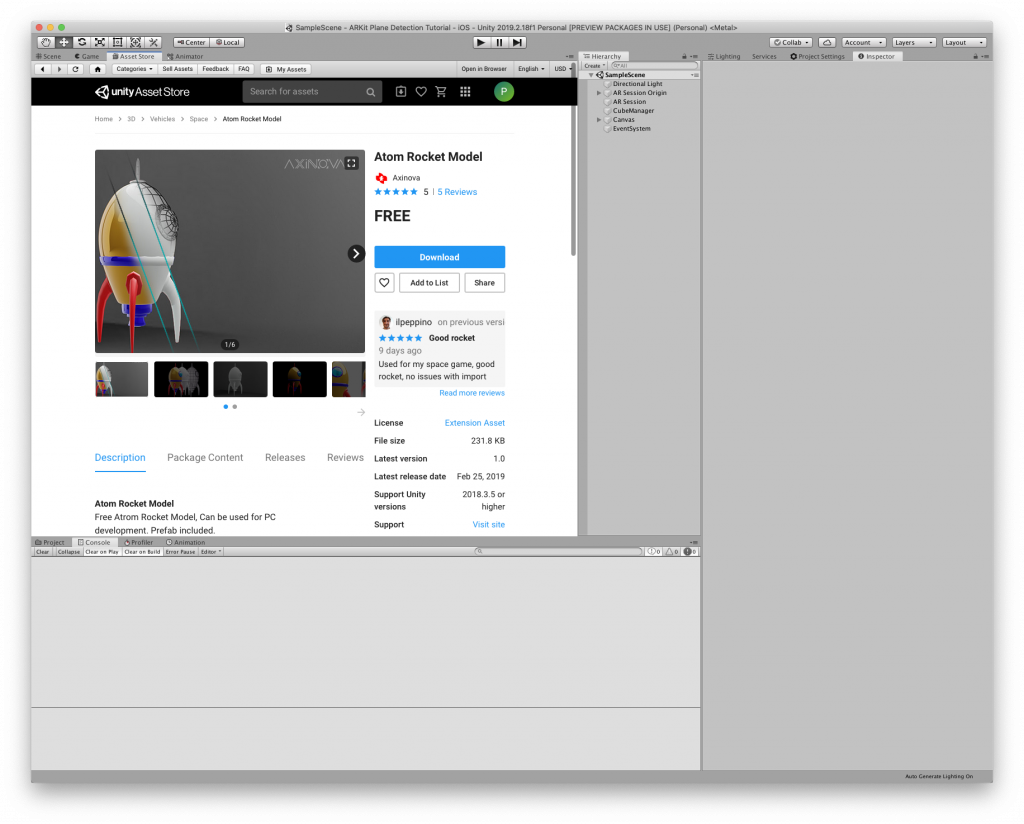Toggle error messages filter in Console
The width and height of the screenshot is (1024, 824).
[690, 552]
